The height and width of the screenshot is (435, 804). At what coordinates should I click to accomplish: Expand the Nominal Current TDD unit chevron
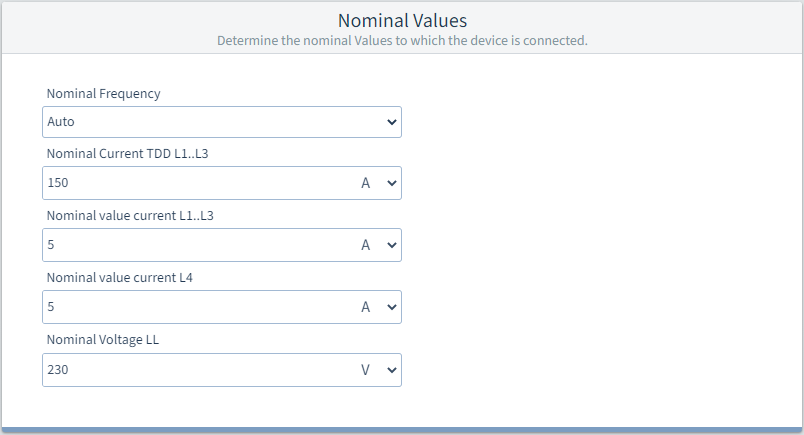391,184
